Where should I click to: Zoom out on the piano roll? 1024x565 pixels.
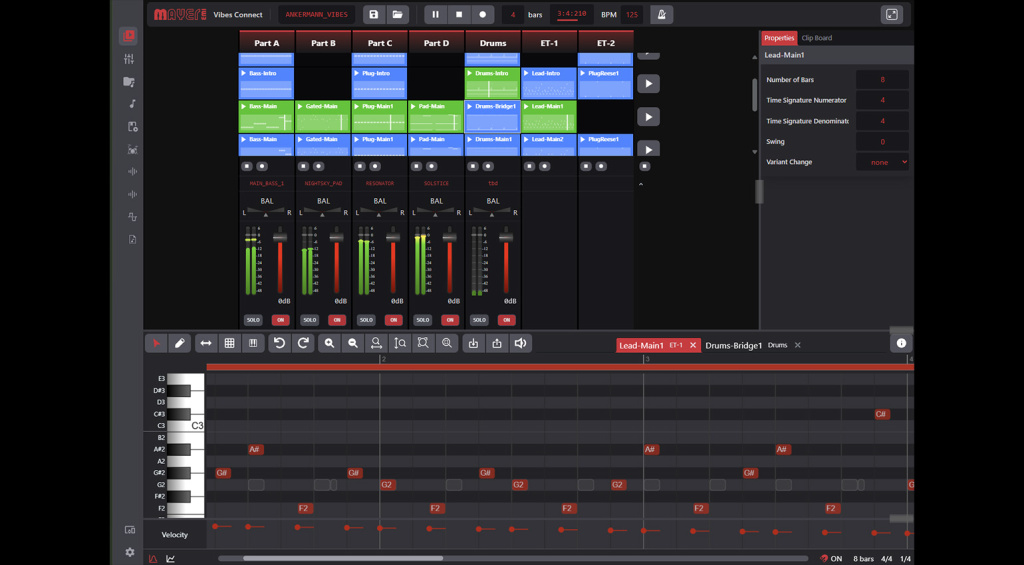(353, 343)
